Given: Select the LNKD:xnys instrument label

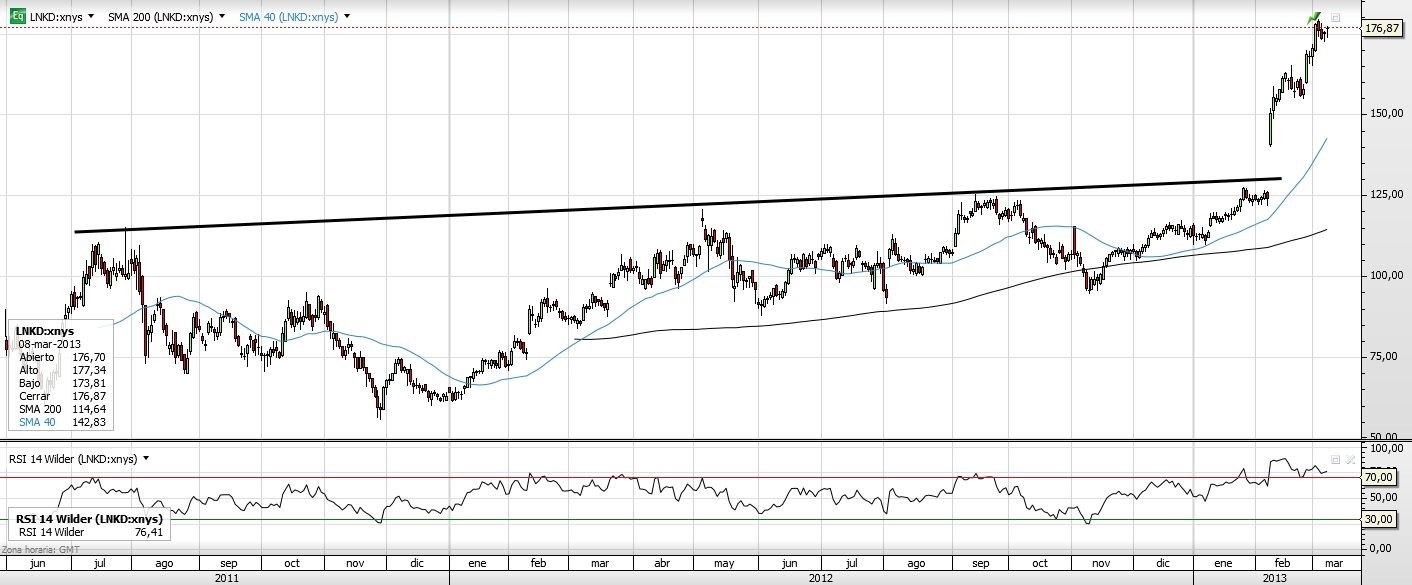Looking at the screenshot, I should coord(56,17).
